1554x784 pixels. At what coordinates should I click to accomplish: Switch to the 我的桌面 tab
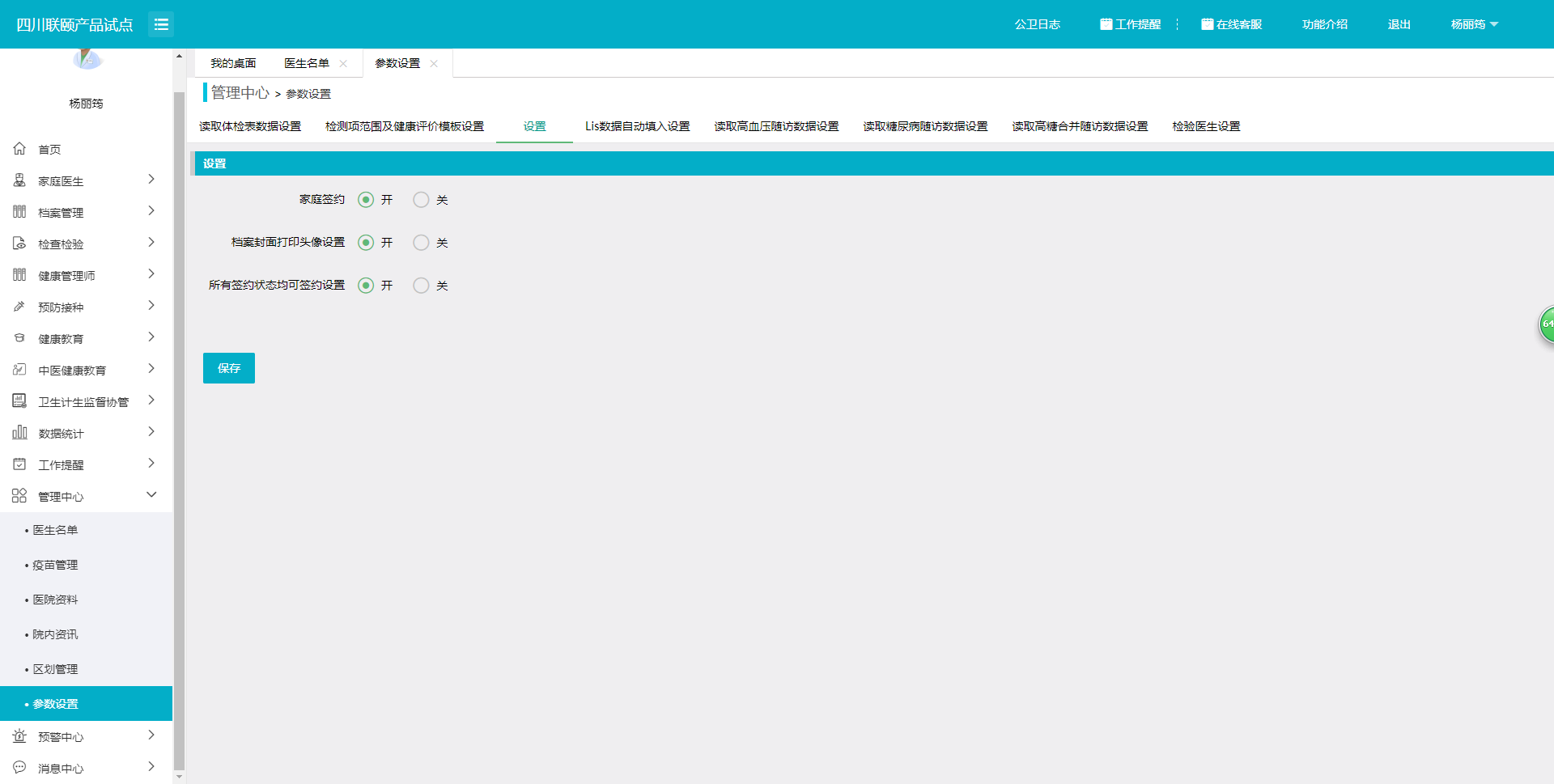click(x=233, y=63)
